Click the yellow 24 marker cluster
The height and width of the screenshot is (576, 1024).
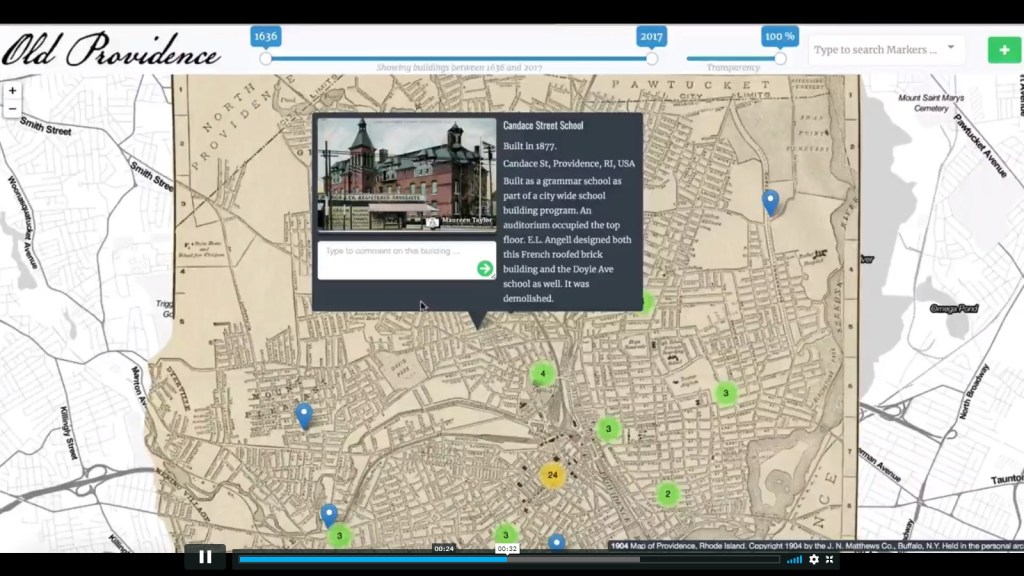click(x=552, y=474)
